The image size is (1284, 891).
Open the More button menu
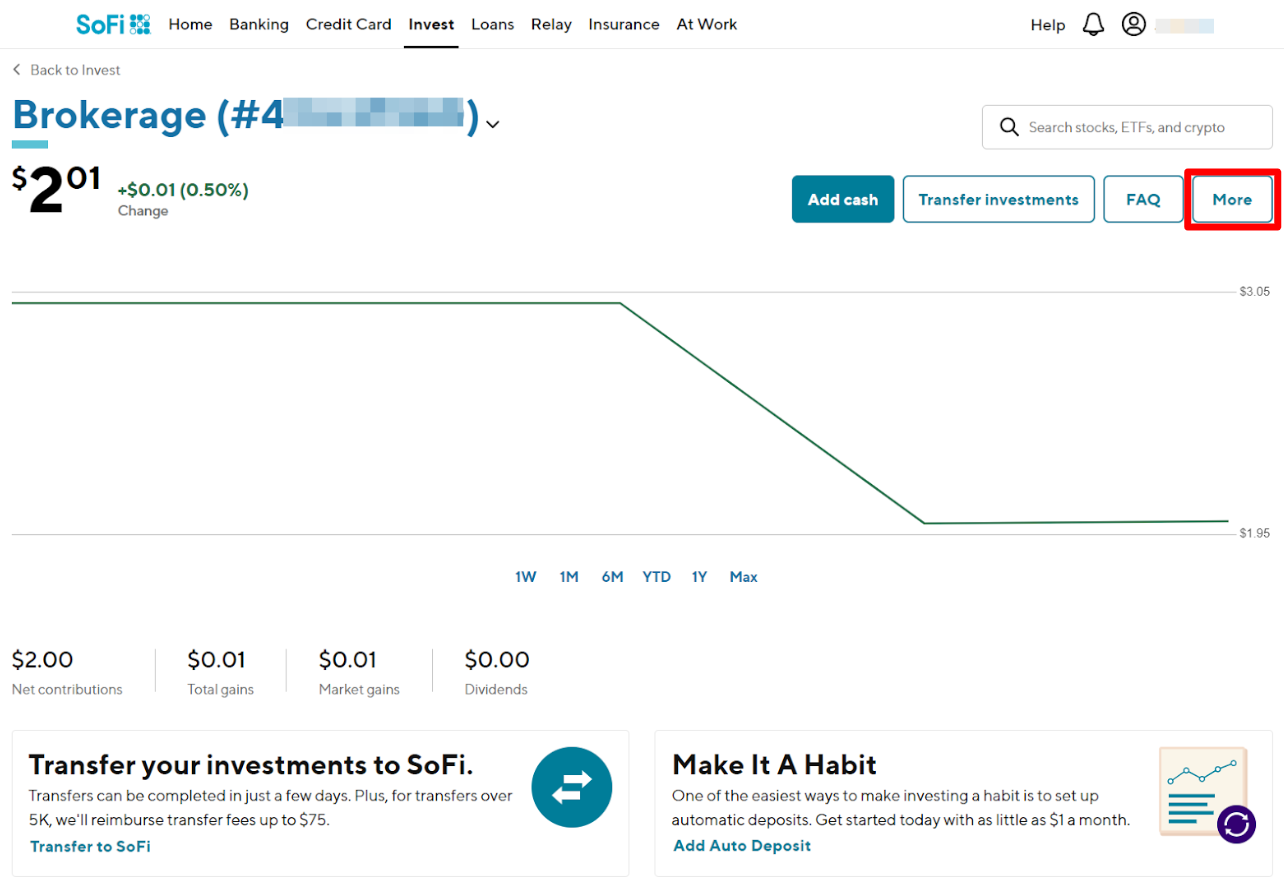point(1232,199)
